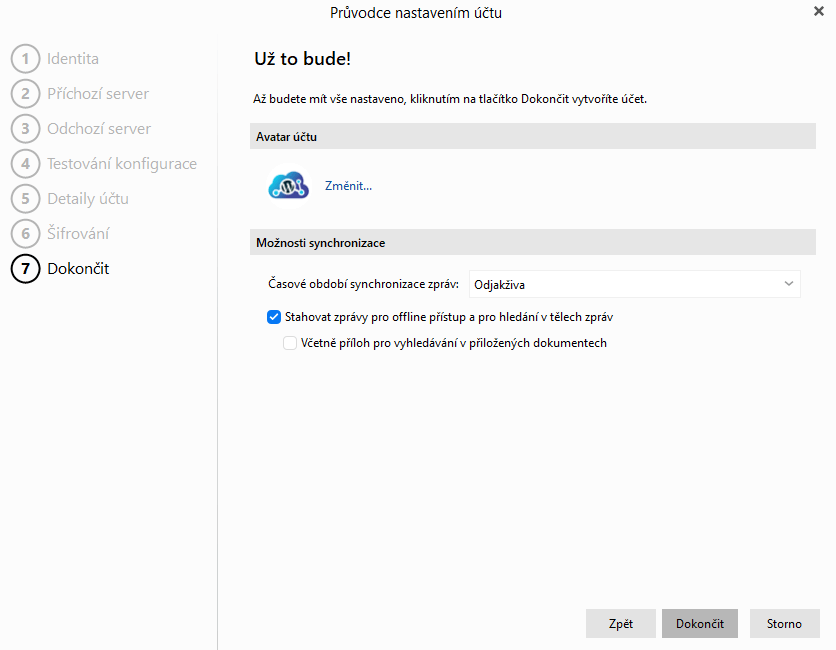Click the step 5 number circle
Screen dimensions: 836x650
pyautogui.click(x=25, y=199)
